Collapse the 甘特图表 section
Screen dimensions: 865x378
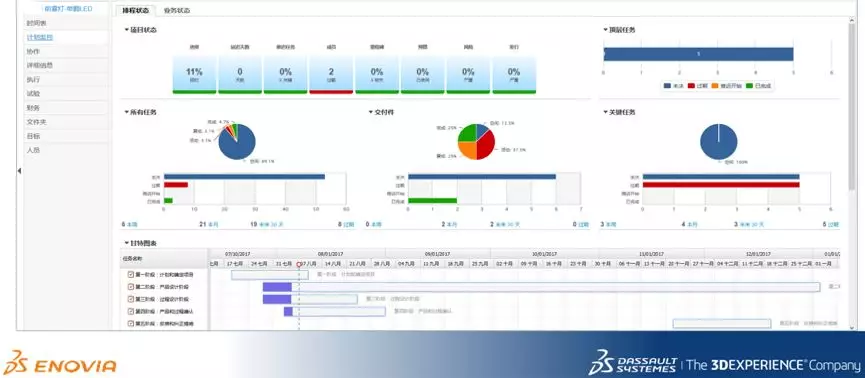(x=126, y=243)
